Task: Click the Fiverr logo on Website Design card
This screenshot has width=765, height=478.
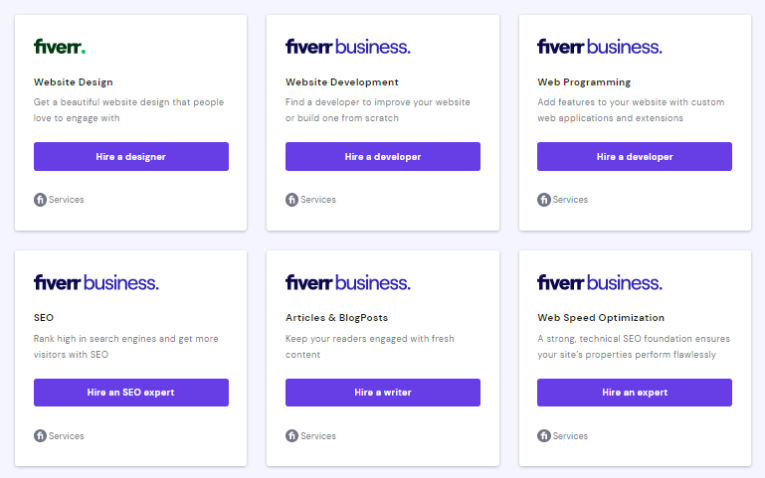Action: [60, 46]
